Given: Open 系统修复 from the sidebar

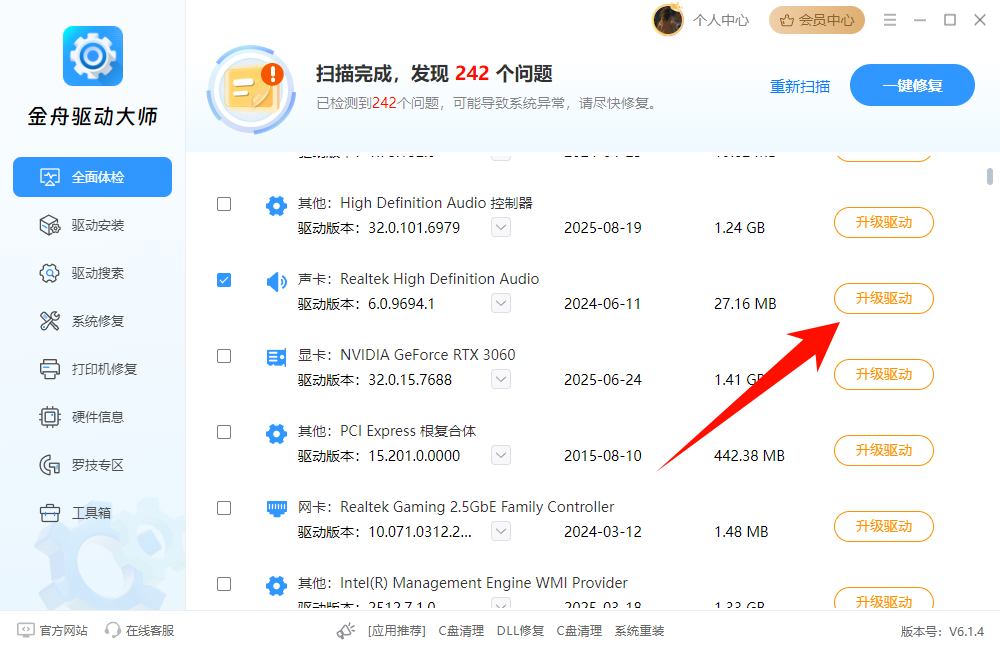Looking at the screenshot, I should tap(92, 321).
